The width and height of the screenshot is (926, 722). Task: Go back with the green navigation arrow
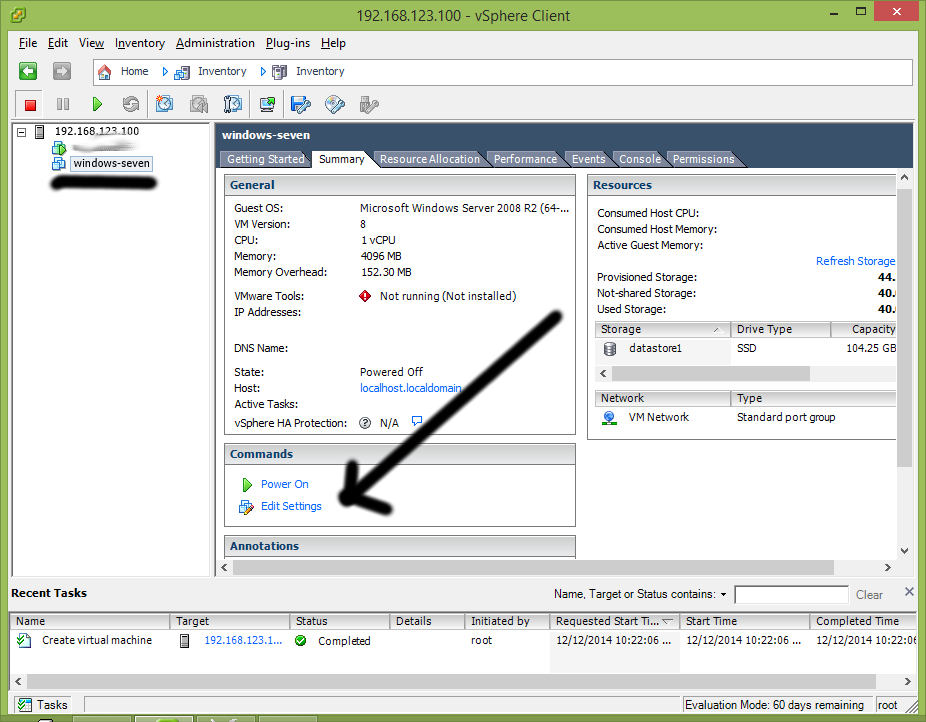[x=28, y=71]
